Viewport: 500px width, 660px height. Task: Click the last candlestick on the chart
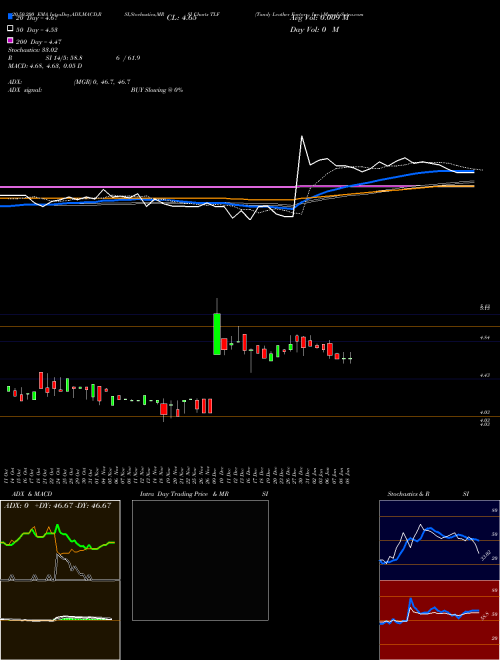click(350, 358)
